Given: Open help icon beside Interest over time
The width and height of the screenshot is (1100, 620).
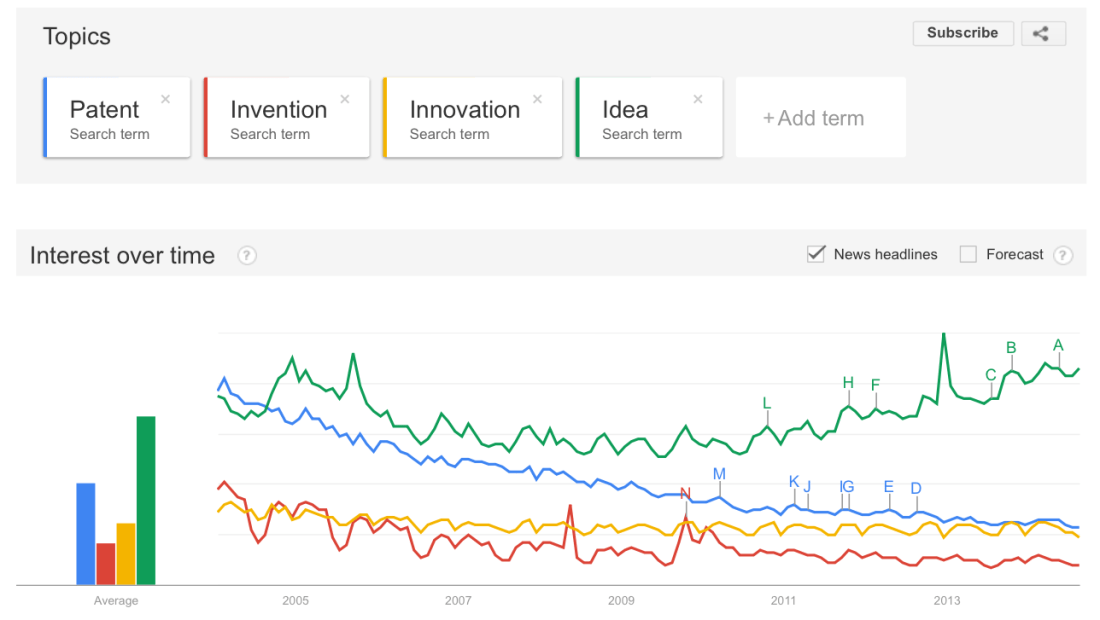Looking at the screenshot, I should click(x=247, y=255).
